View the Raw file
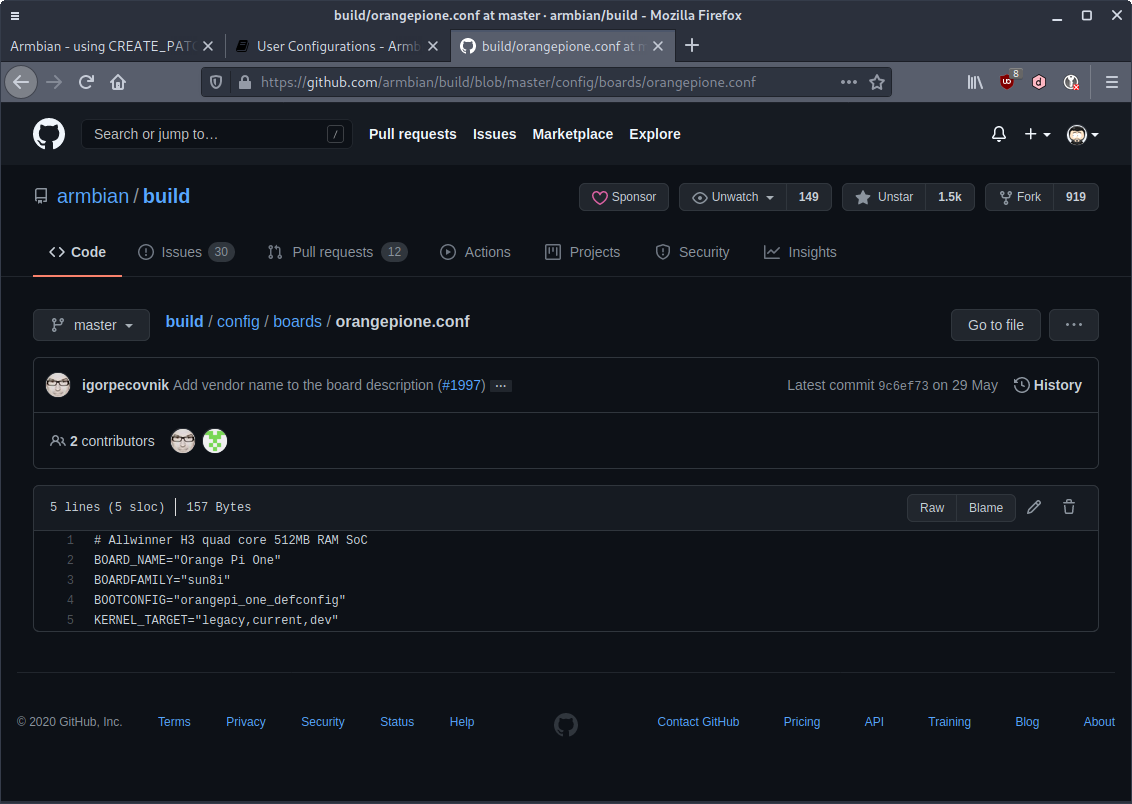 932,507
